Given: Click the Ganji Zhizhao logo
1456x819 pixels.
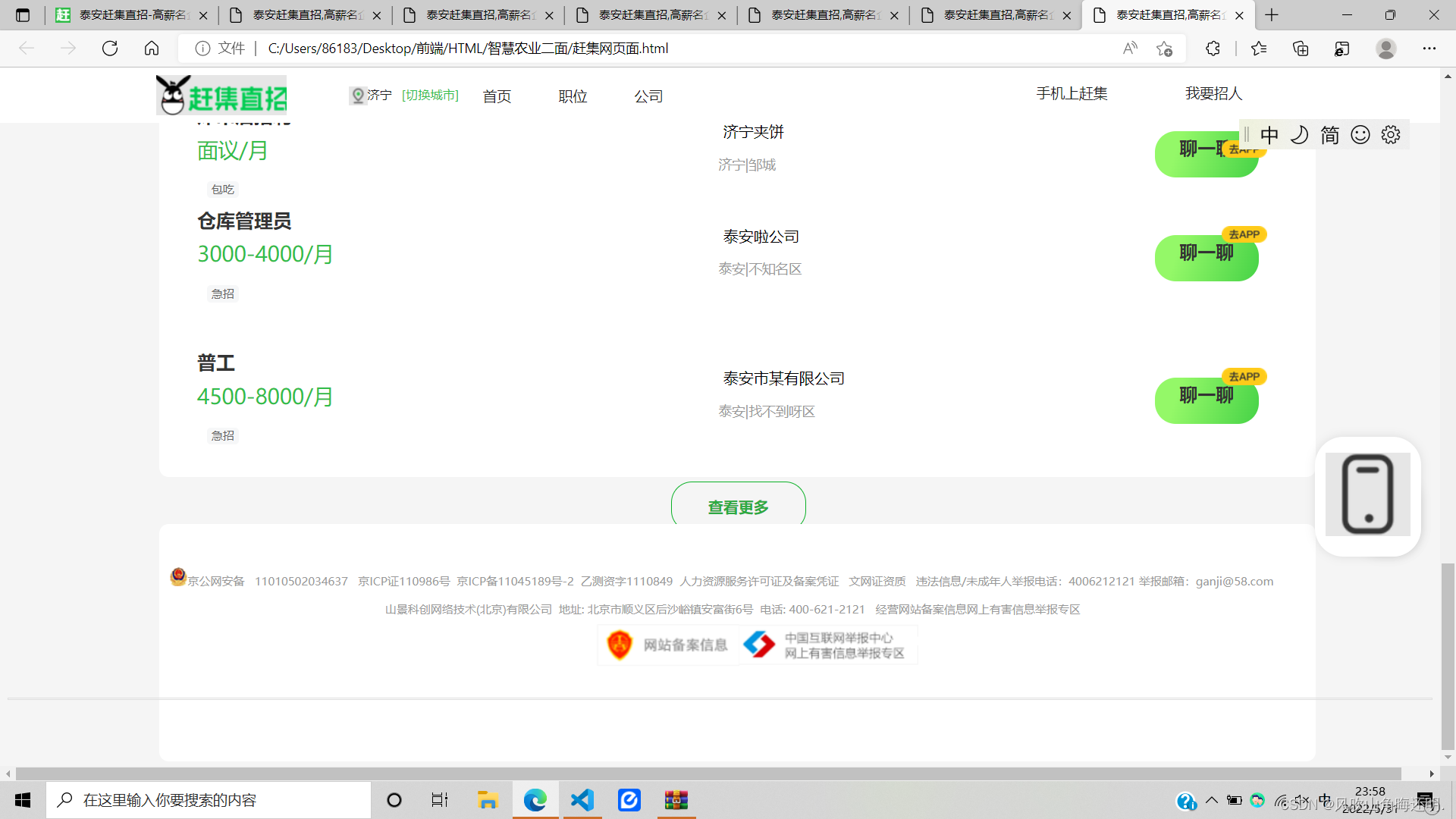Looking at the screenshot, I should pos(221,96).
